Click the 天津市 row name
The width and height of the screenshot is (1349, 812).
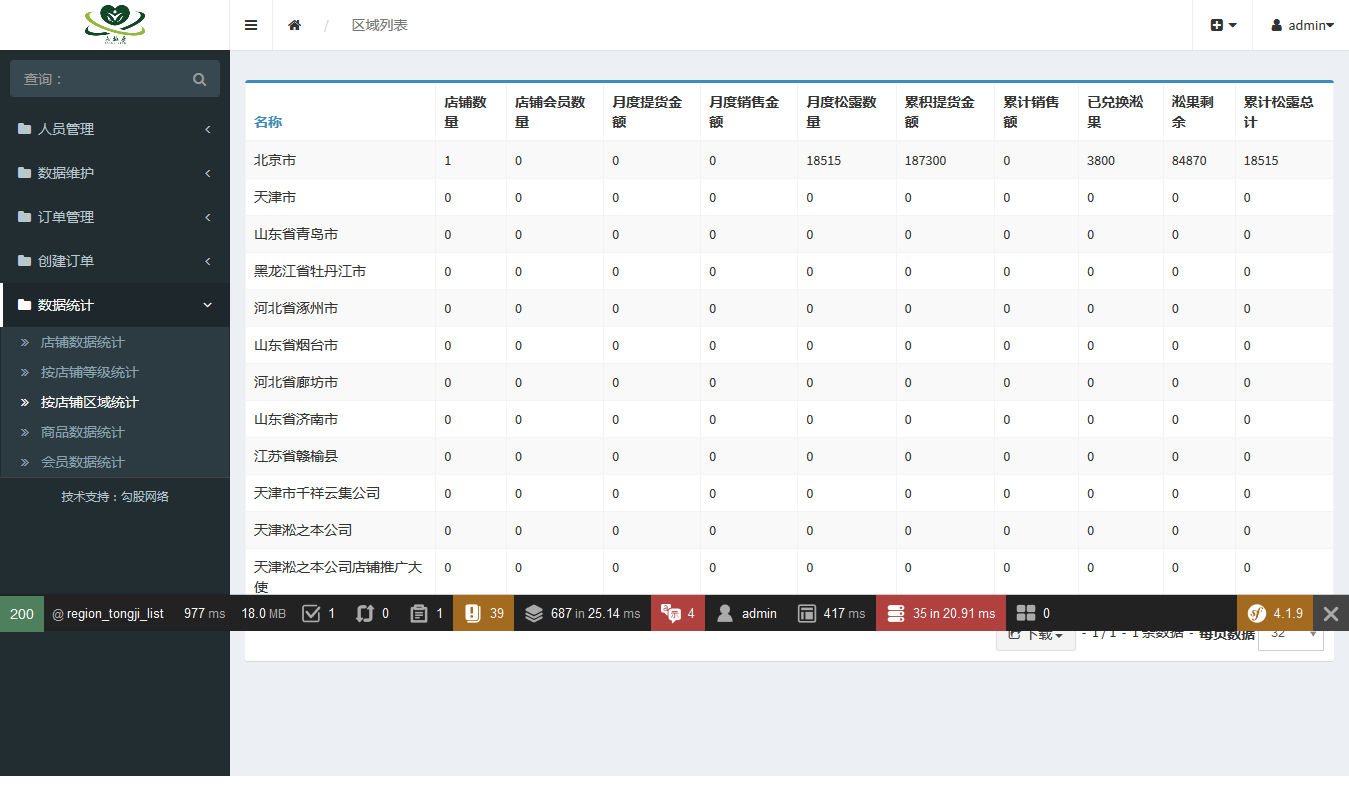275,197
